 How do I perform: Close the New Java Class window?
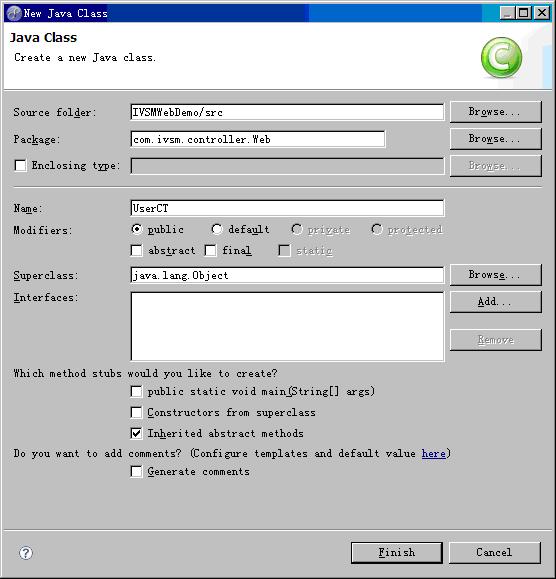pyautogui.click(x=542, y=13)
